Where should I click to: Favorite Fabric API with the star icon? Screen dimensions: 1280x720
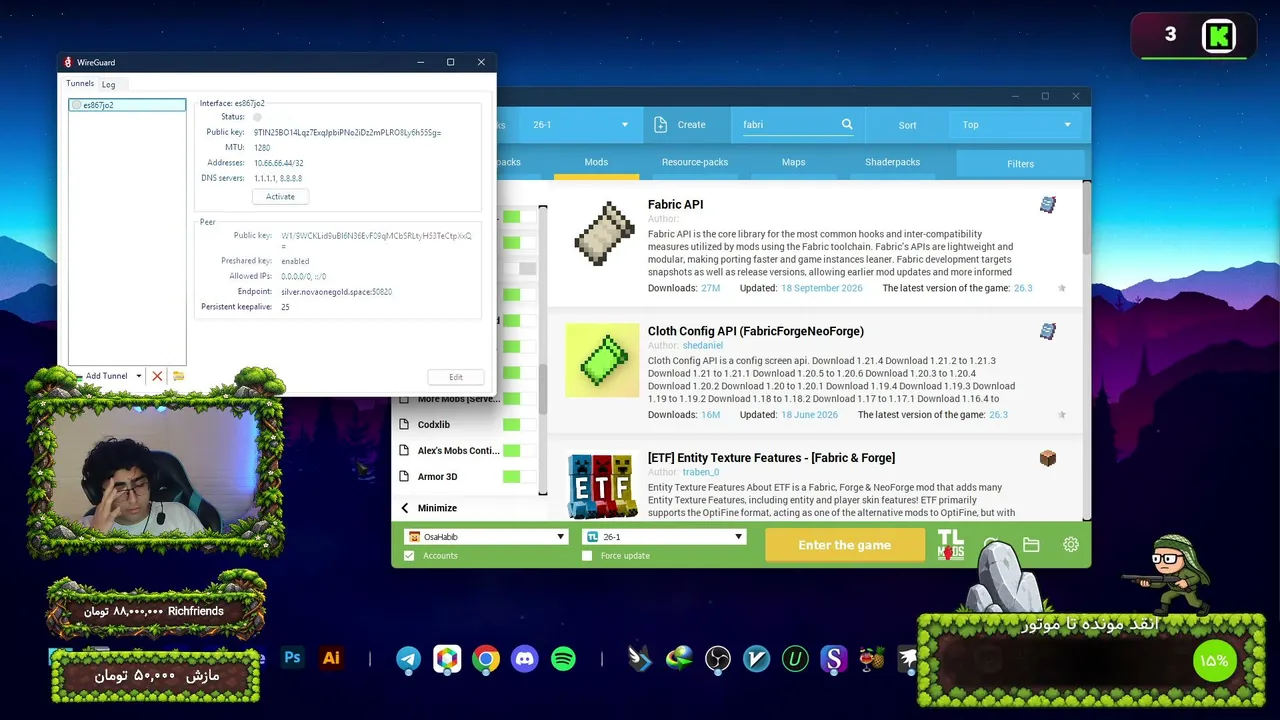click(1061, 288)
